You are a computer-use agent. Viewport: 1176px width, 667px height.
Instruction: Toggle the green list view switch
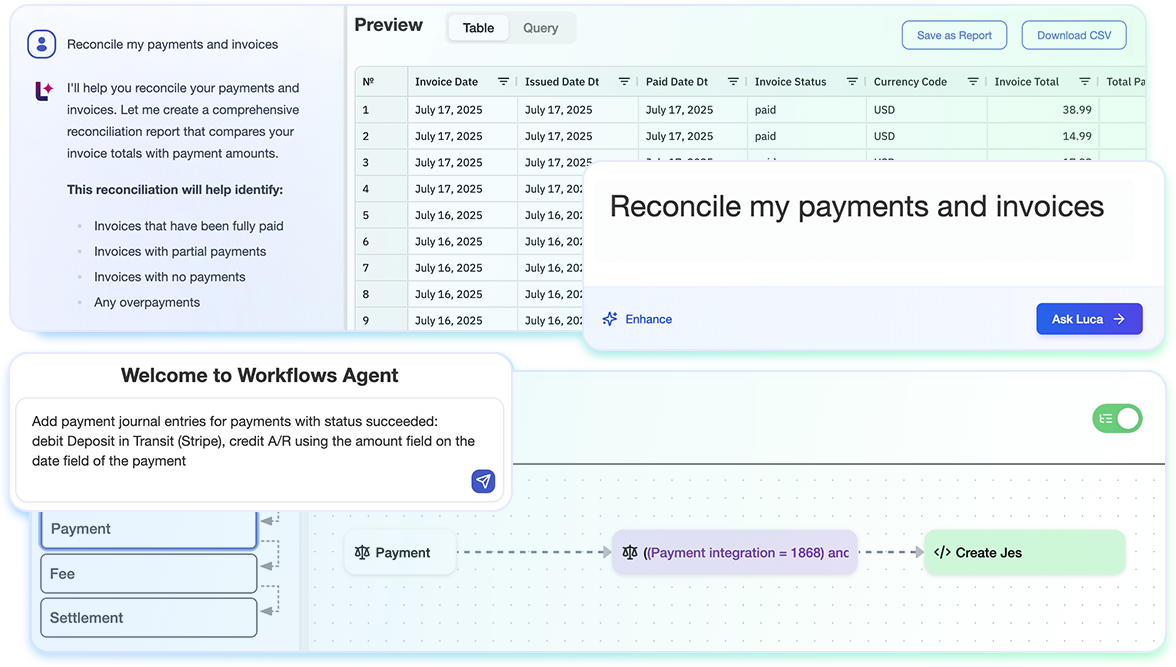coord(1117,418)
